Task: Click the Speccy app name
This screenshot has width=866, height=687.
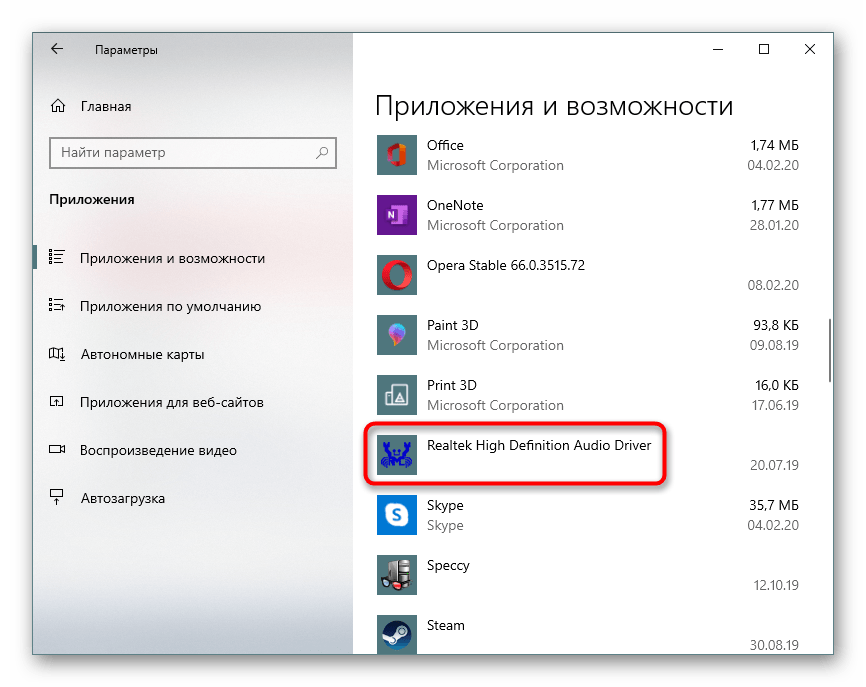Action: [x=448, y=566]
